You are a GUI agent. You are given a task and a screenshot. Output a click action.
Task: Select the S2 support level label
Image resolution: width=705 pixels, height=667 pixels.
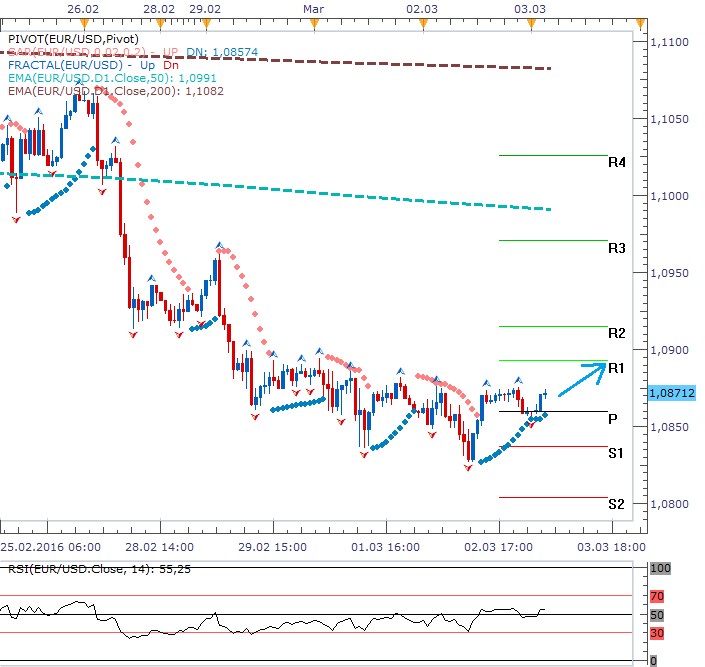click(x=616, y=504)
